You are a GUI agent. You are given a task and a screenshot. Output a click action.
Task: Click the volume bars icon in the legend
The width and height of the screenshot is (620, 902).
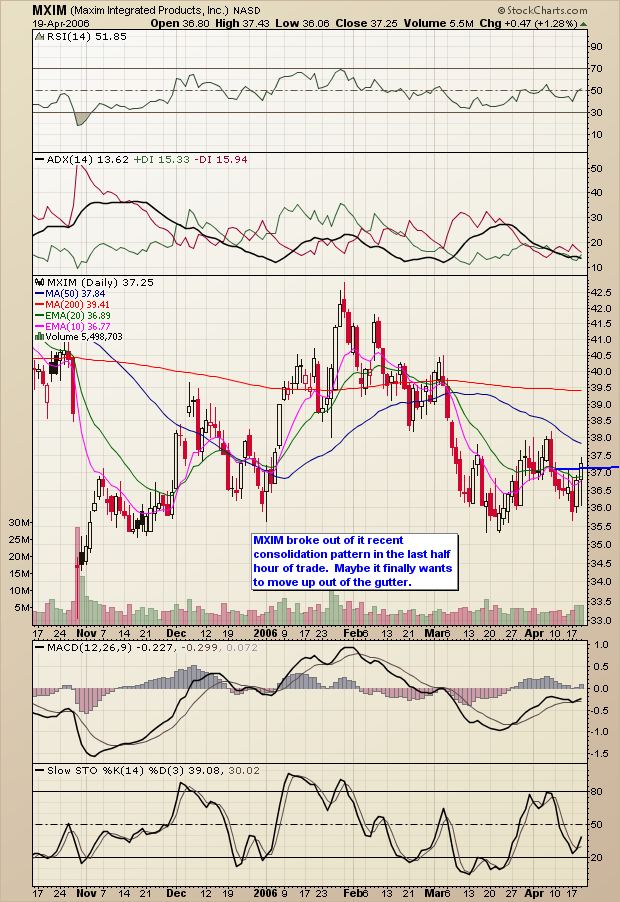40,337
